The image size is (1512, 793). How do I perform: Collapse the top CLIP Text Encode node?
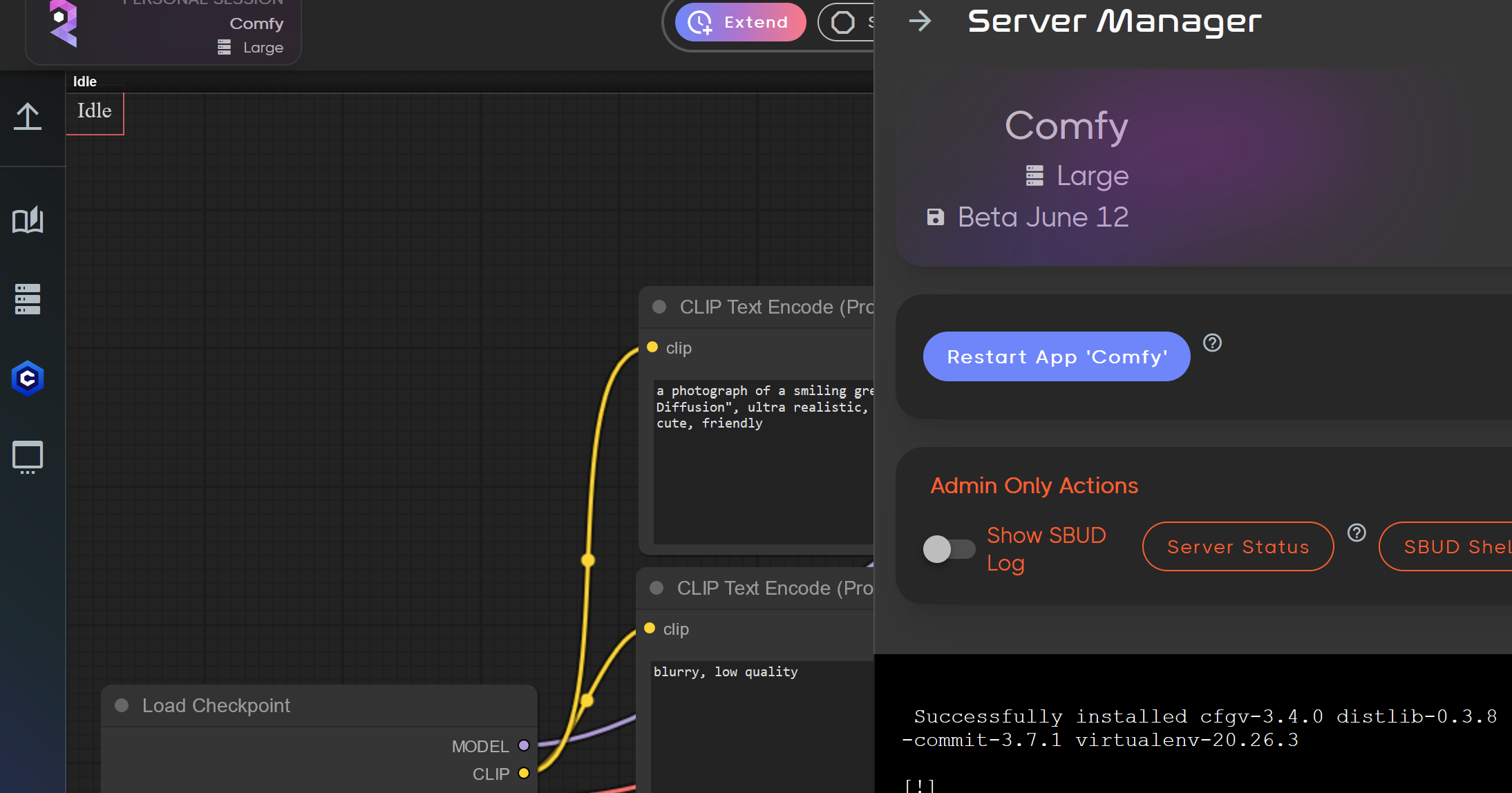659,307
